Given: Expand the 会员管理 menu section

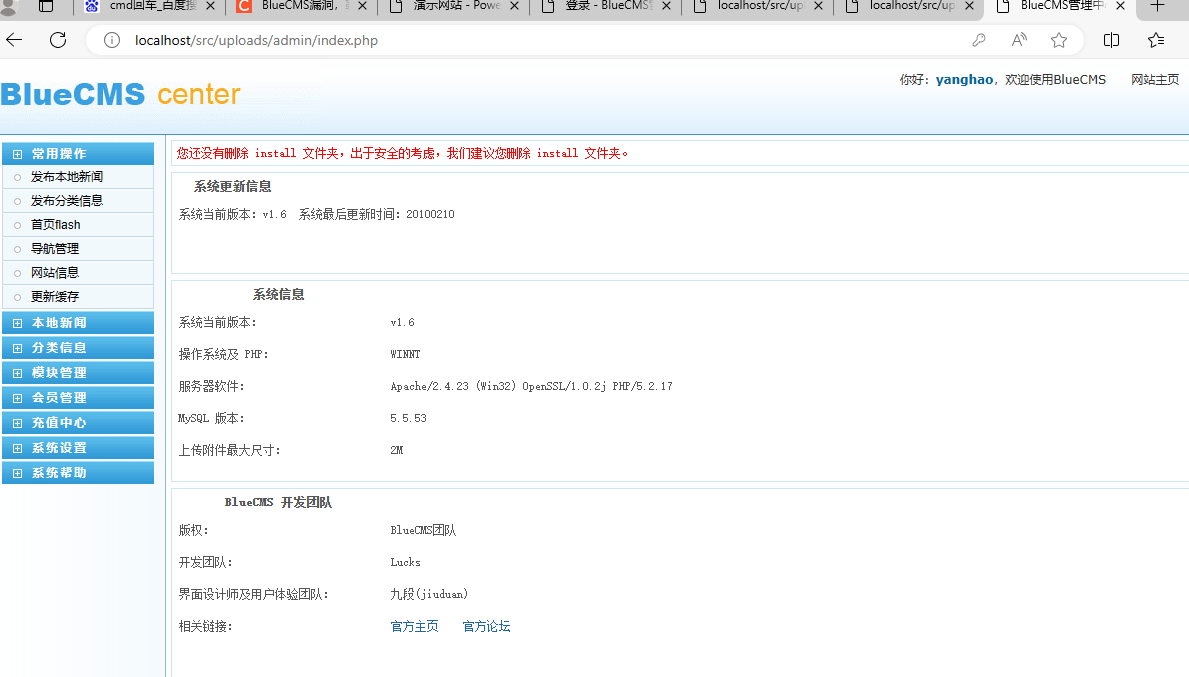Looking at the screenshot, I should tap(78, 398).
